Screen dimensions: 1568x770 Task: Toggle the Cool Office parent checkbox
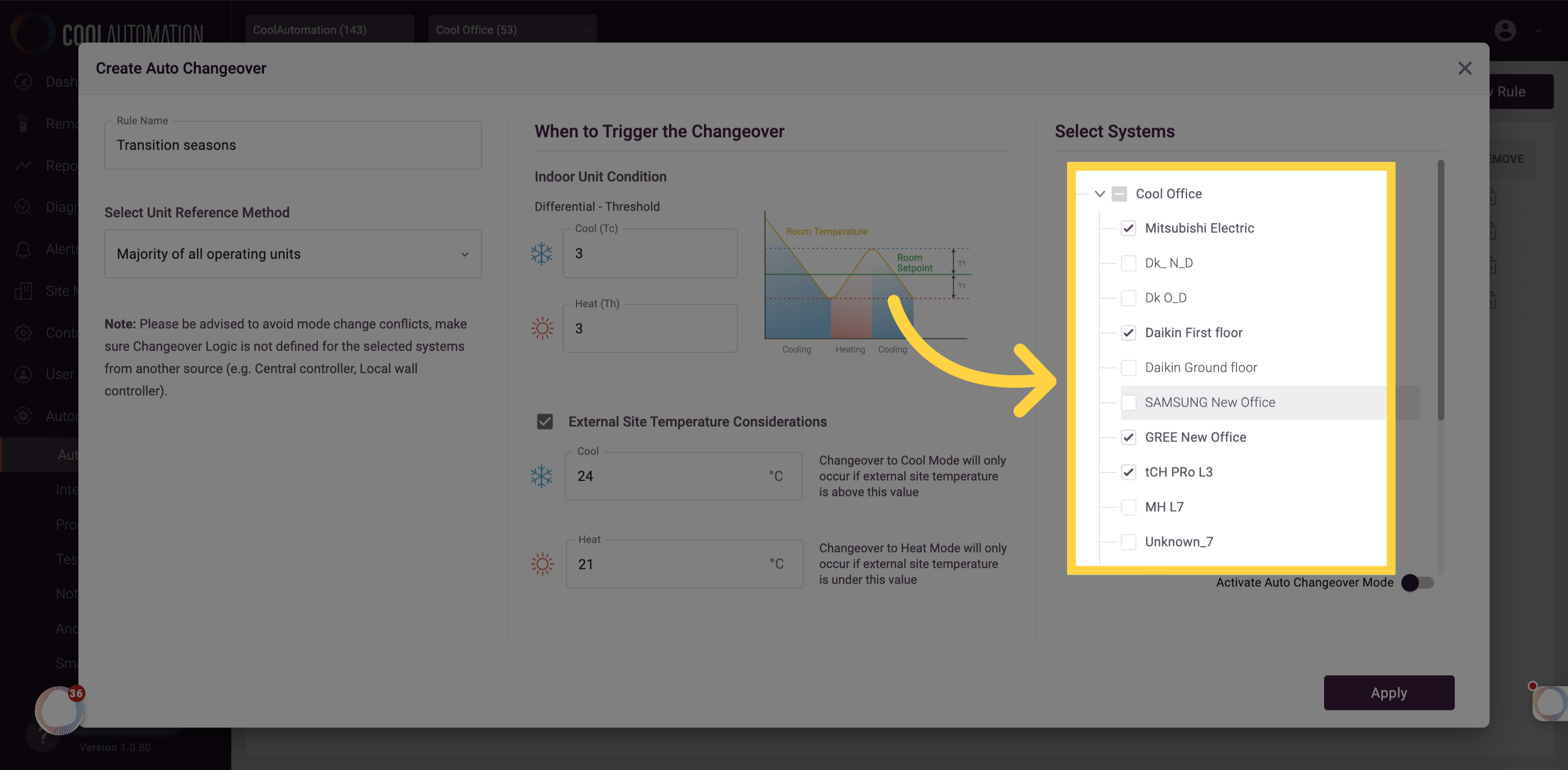tap(1119, 193)
